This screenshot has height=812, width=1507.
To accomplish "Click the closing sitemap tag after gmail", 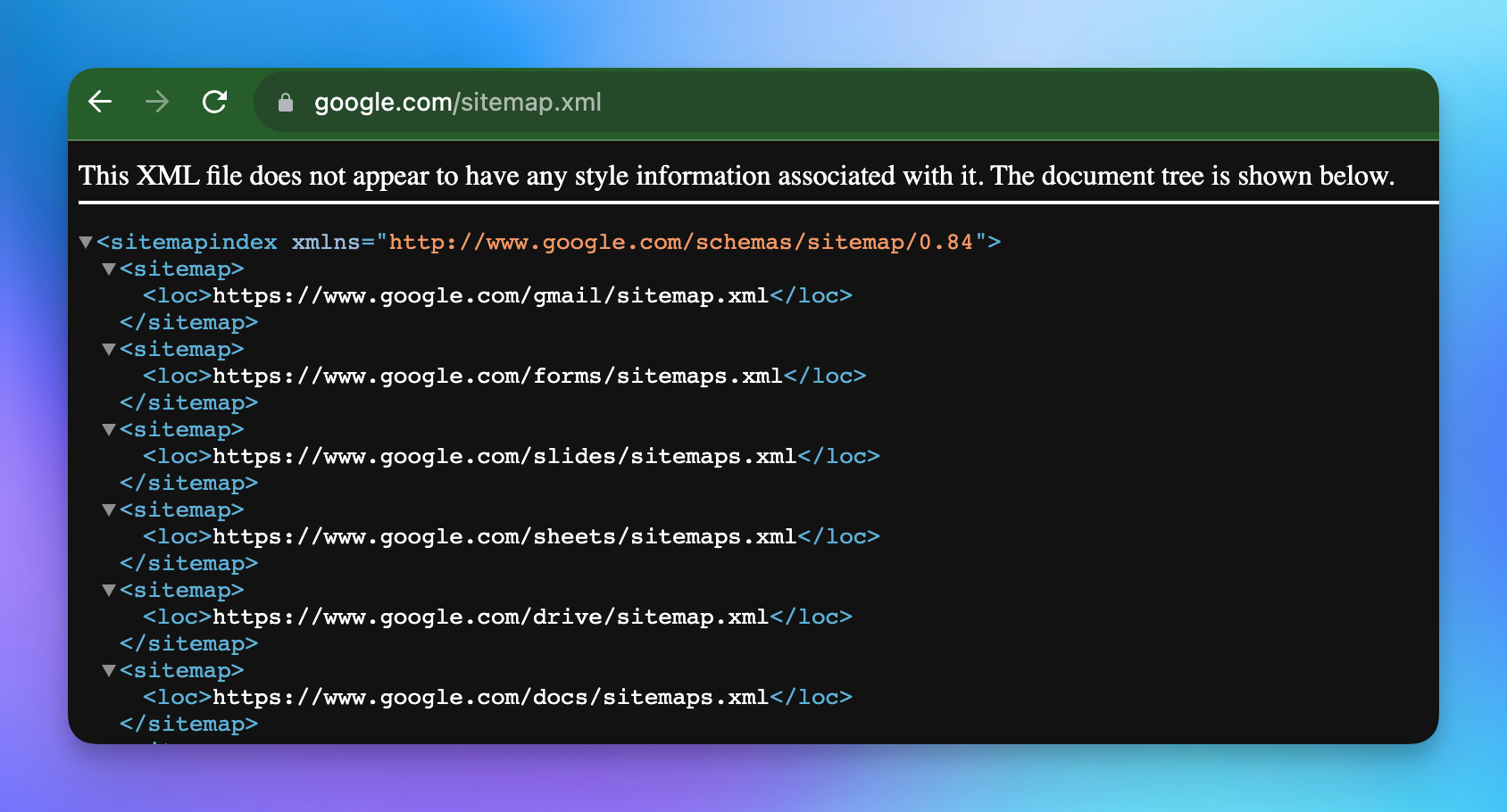I will pos(189,323).
